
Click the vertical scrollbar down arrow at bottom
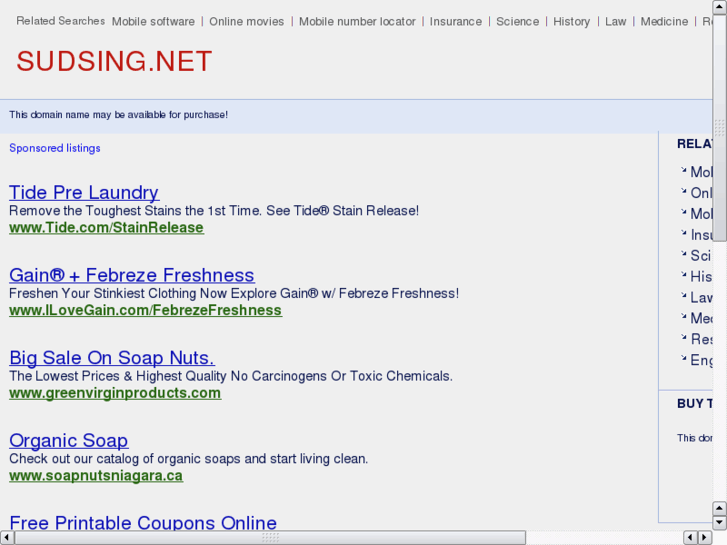point(720,523)
